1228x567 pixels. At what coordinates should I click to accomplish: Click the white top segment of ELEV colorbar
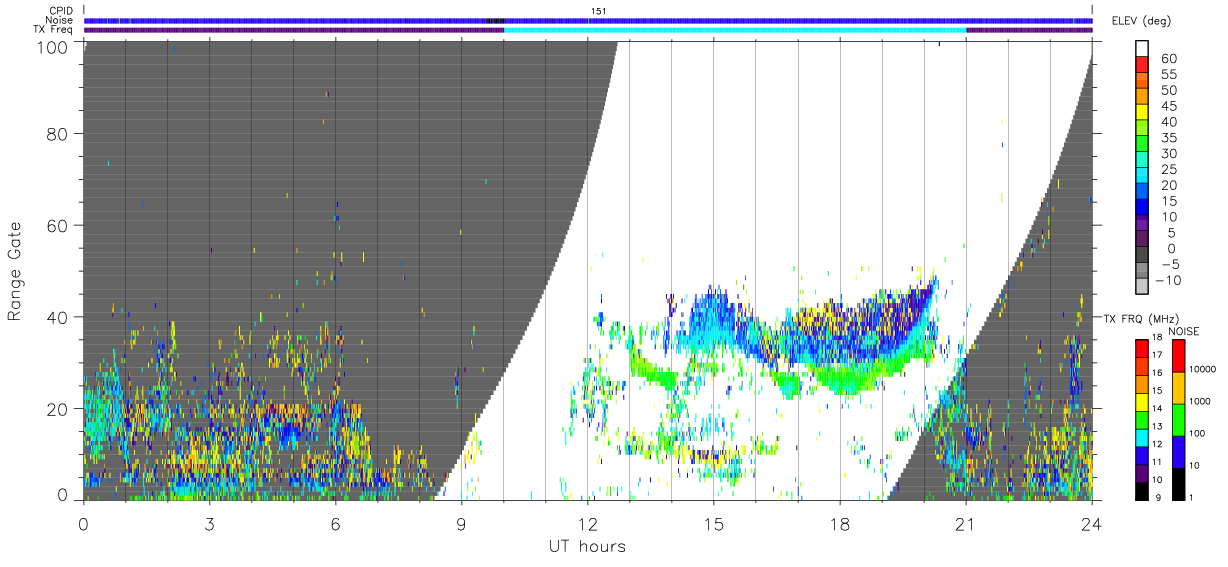[x=1142, y=49]
